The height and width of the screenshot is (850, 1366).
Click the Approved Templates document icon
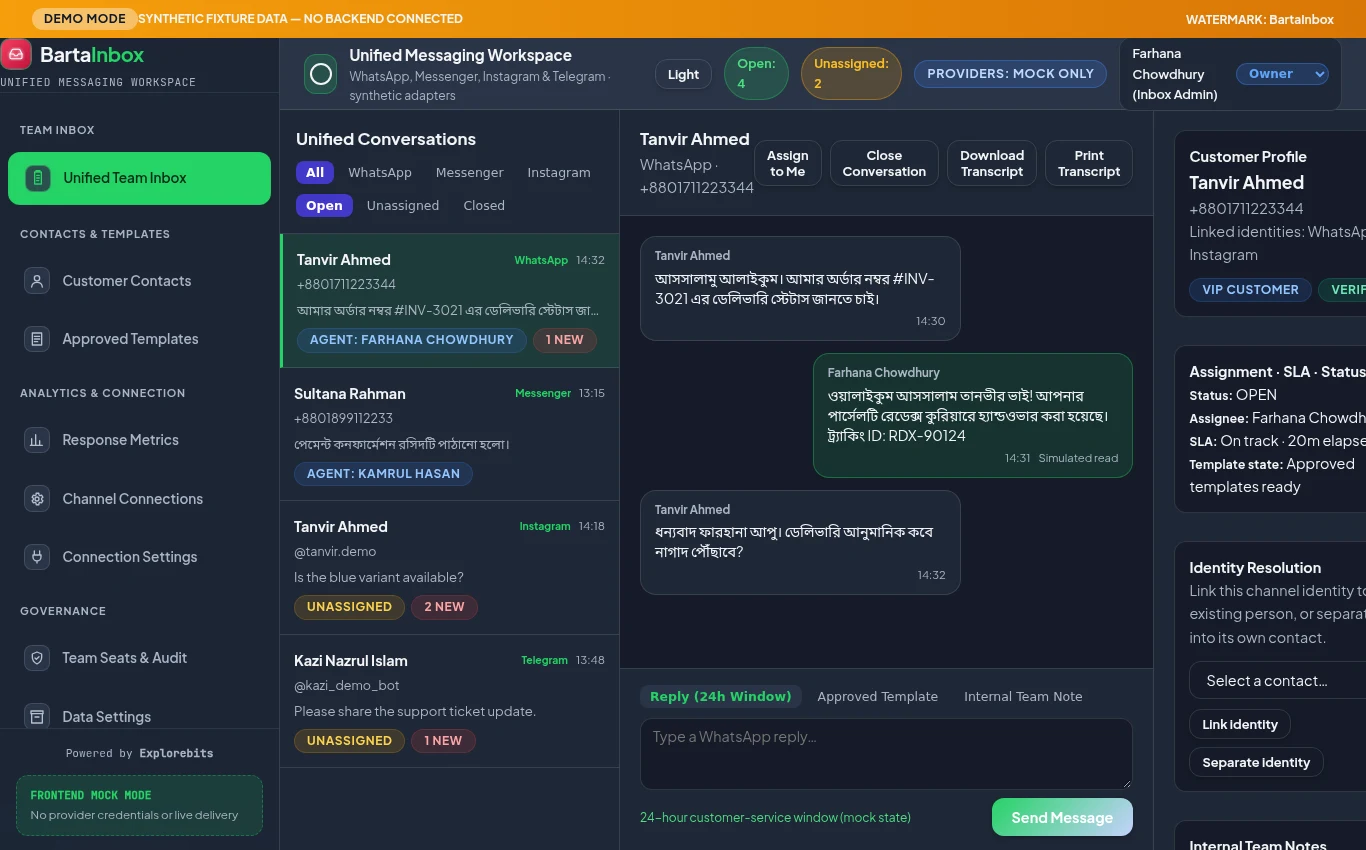point(37,339)
